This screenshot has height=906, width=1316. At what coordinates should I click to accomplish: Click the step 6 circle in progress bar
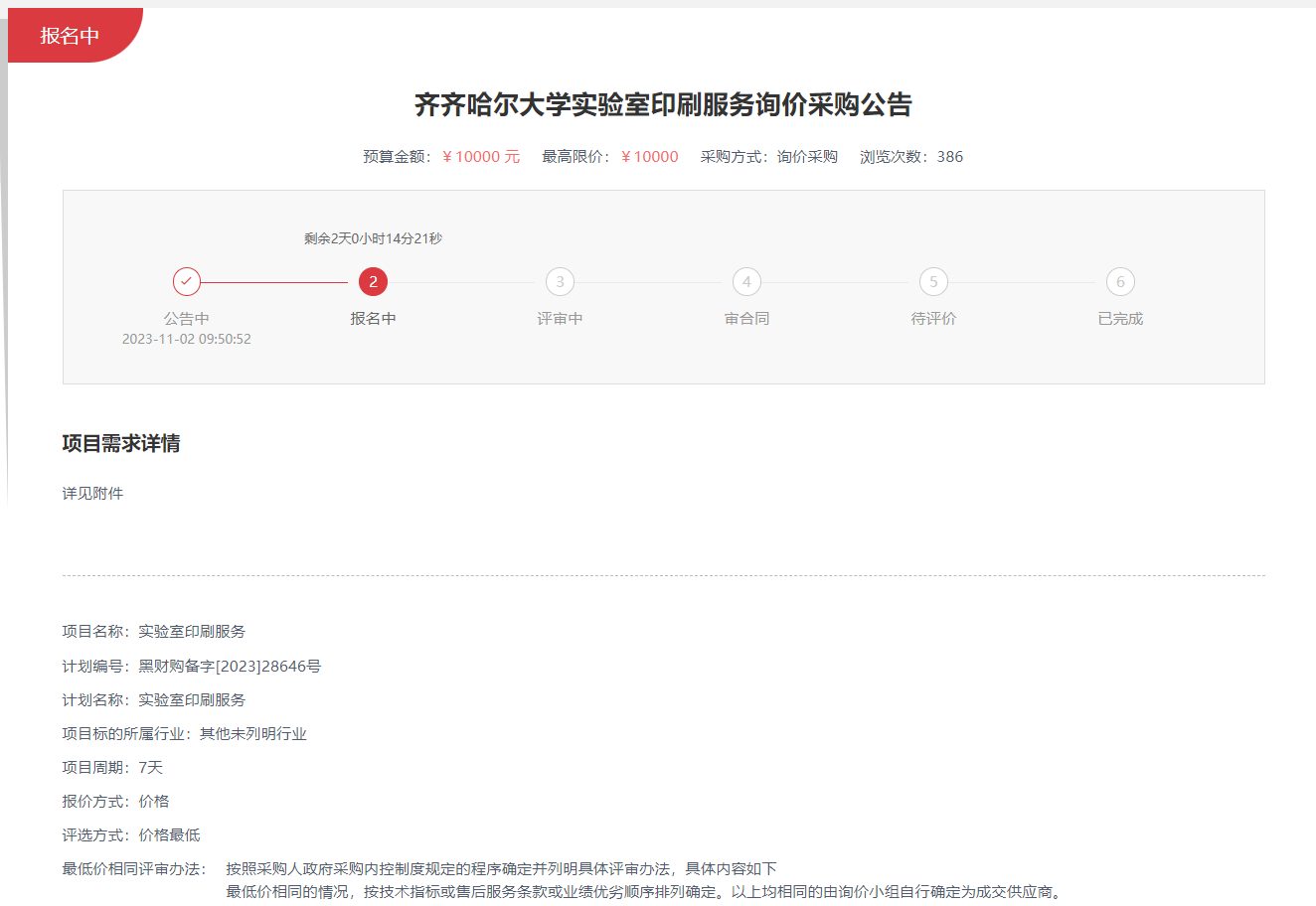1120,282
